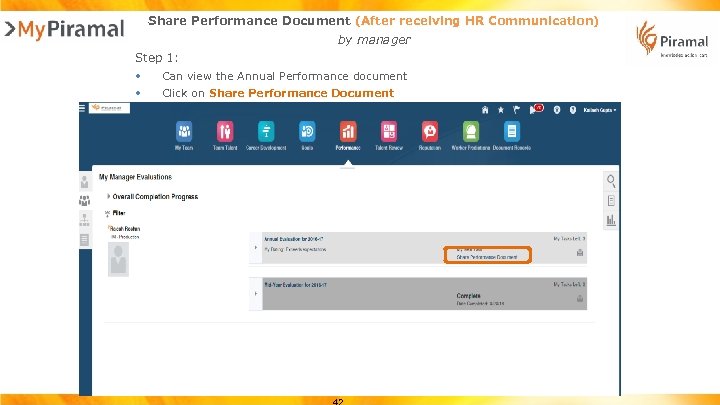Click My Tasks Left in Mid-Year Evaluation row
Image resolution: width=720 pixels, height=405 pixels.
pyautogui.click(x=569, y=285)
